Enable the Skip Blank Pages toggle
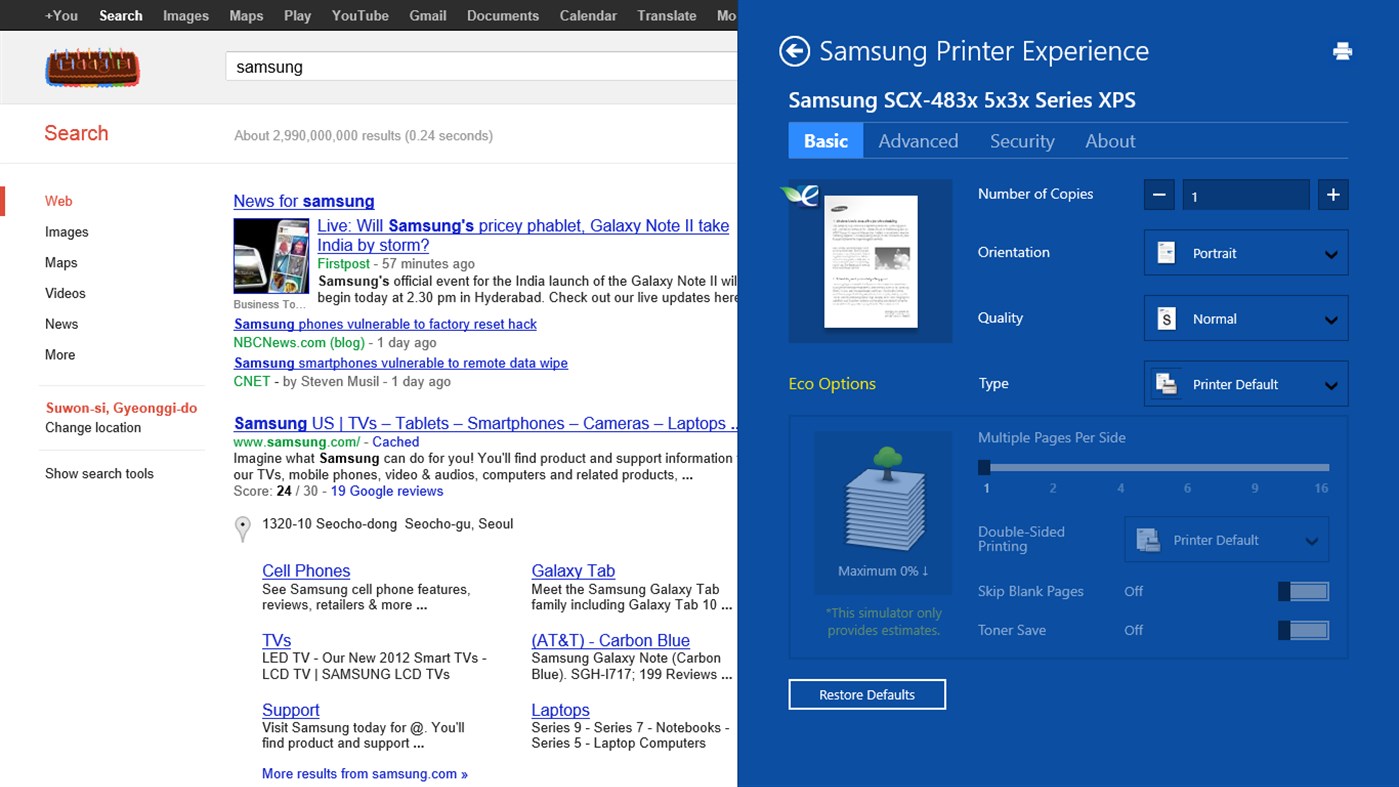 click(x=1302, y=591)
